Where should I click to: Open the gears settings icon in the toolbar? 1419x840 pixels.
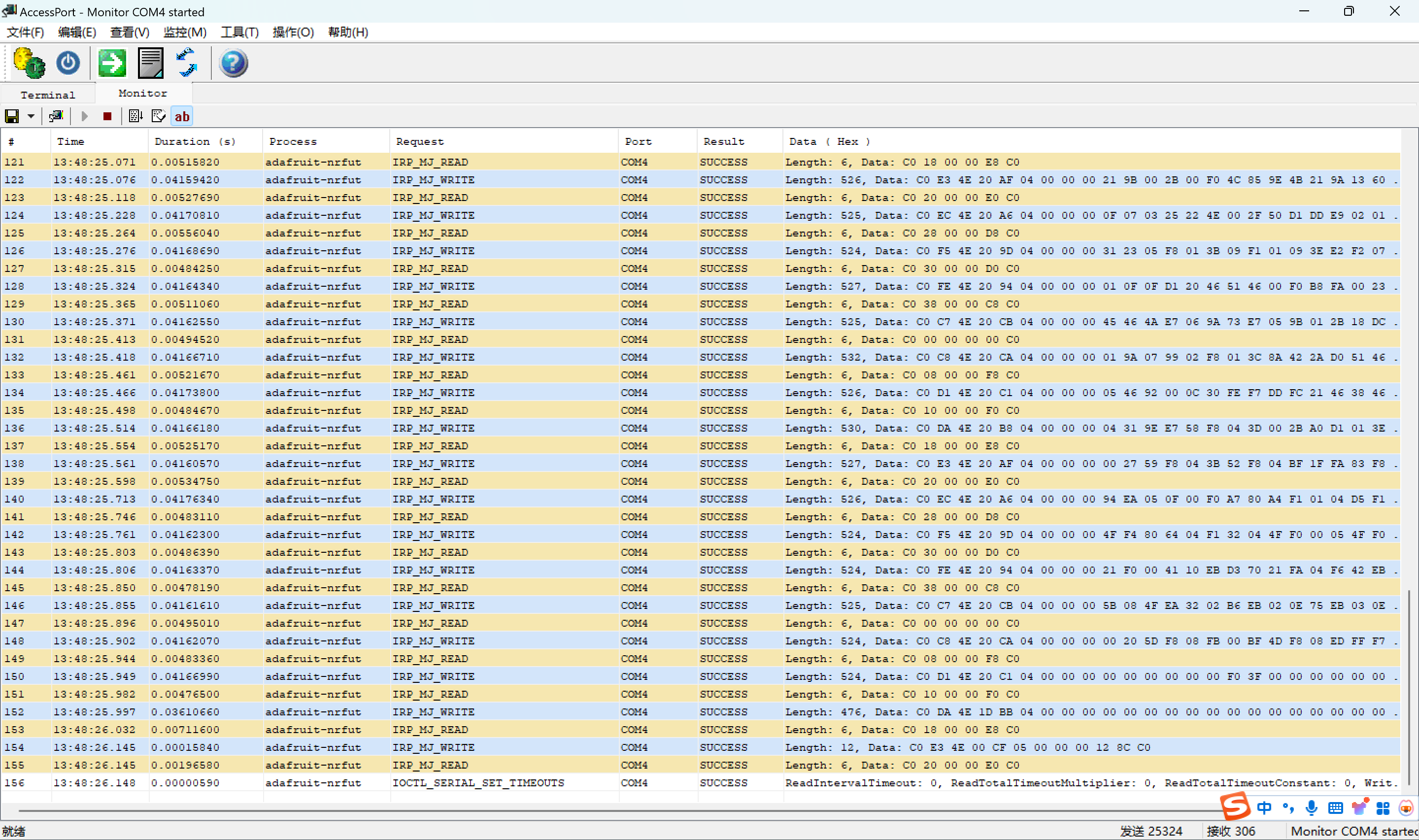tap(28, 63)
